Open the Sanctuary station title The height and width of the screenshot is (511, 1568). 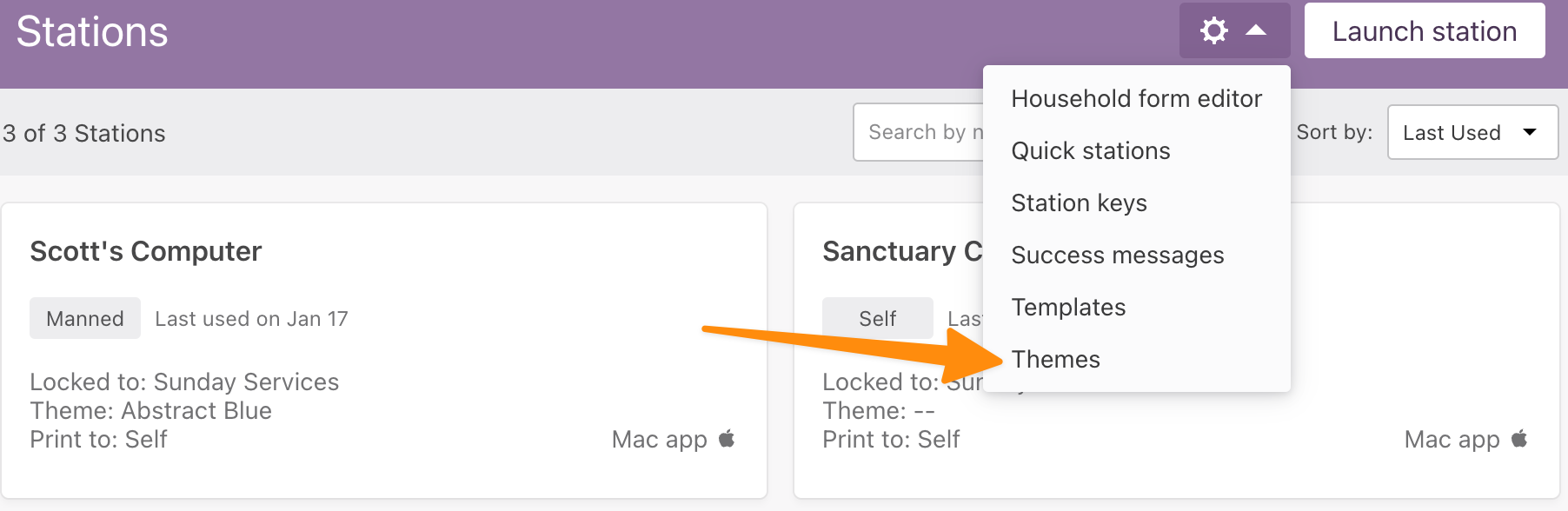click(x=902, y=251)
